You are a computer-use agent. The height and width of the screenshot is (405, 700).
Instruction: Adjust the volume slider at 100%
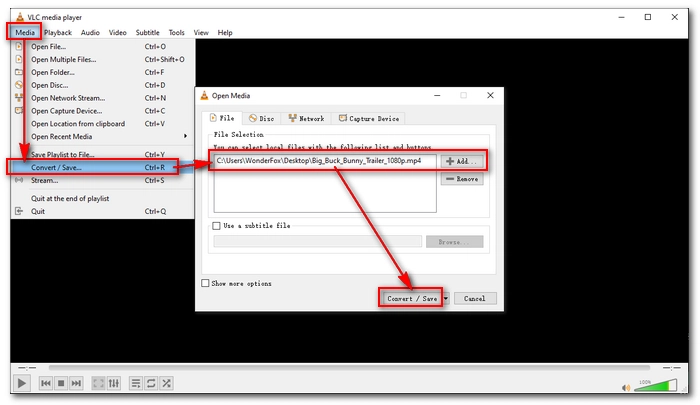coord(655,385)
